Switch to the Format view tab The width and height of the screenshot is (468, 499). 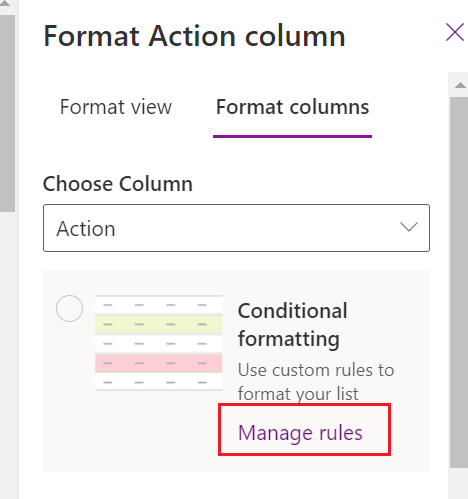[x=116, y=107]
